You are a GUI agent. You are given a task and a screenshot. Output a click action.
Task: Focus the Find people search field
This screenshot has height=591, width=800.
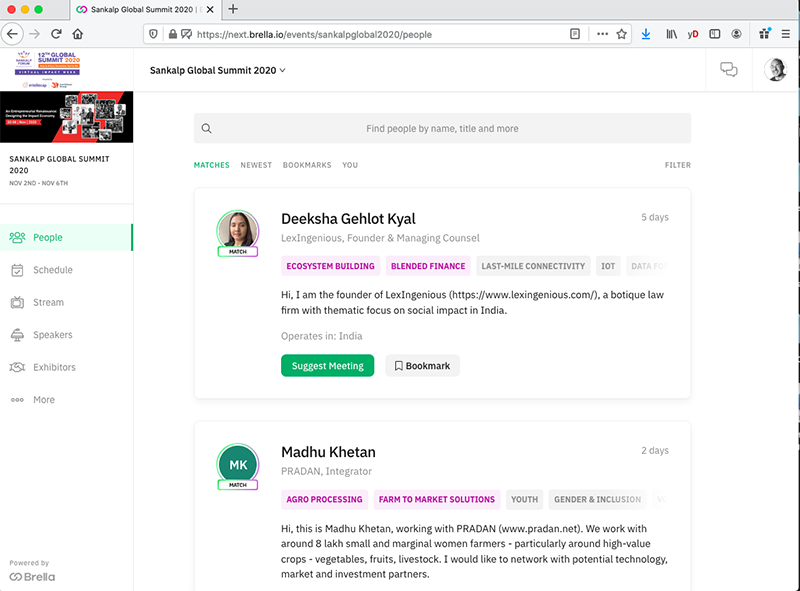[x=442, y=129]
